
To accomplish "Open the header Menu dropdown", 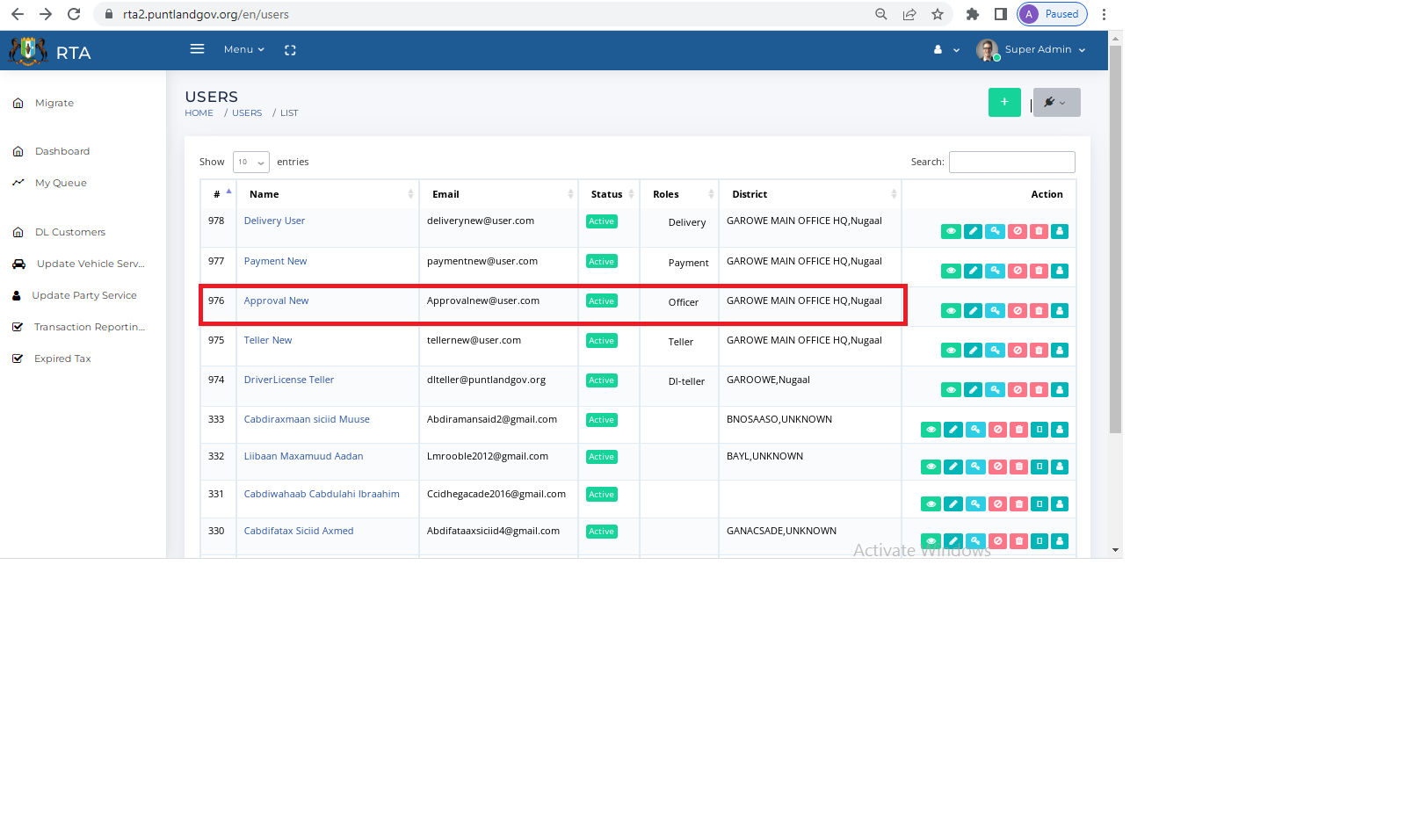I will (243, 49).
